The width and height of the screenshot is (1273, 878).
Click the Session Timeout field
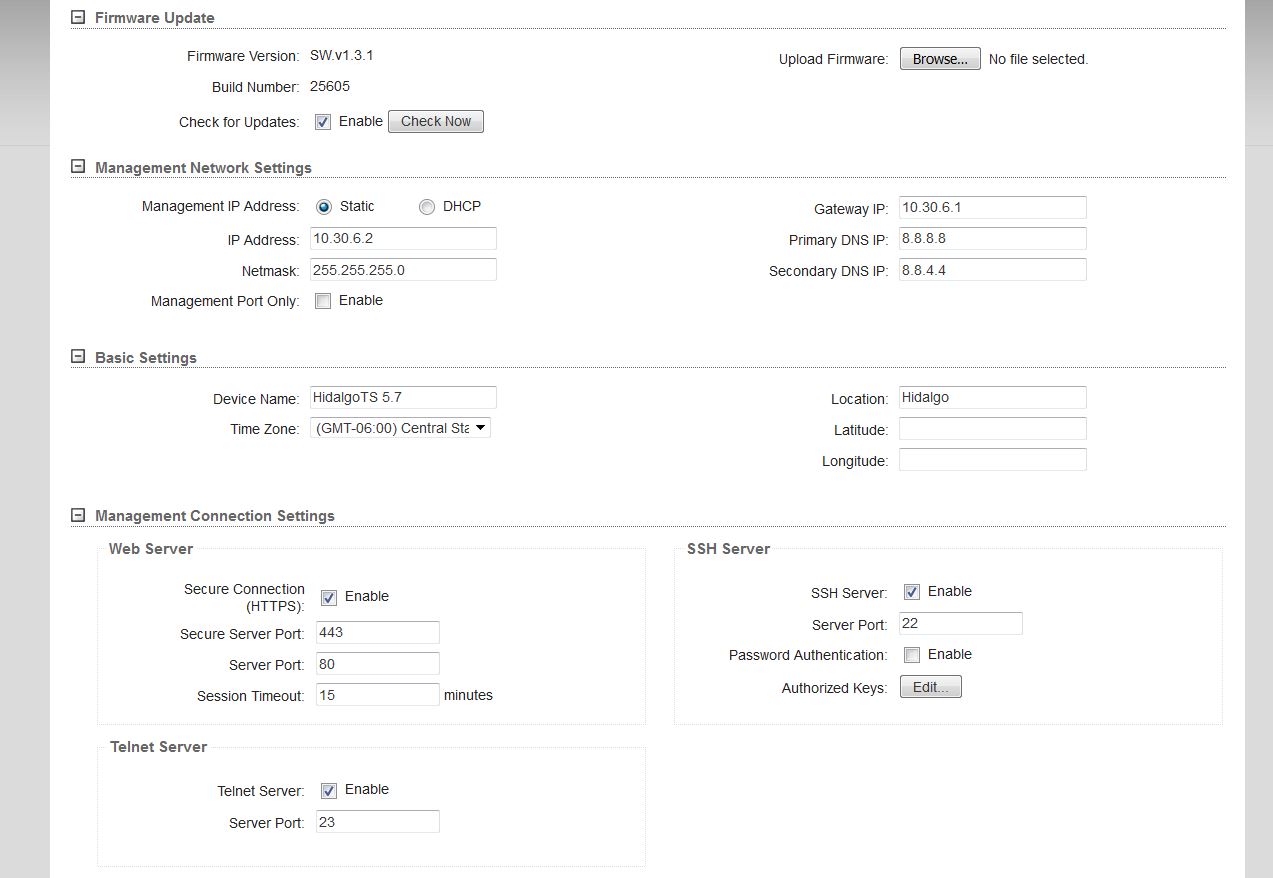coord(377,695)
